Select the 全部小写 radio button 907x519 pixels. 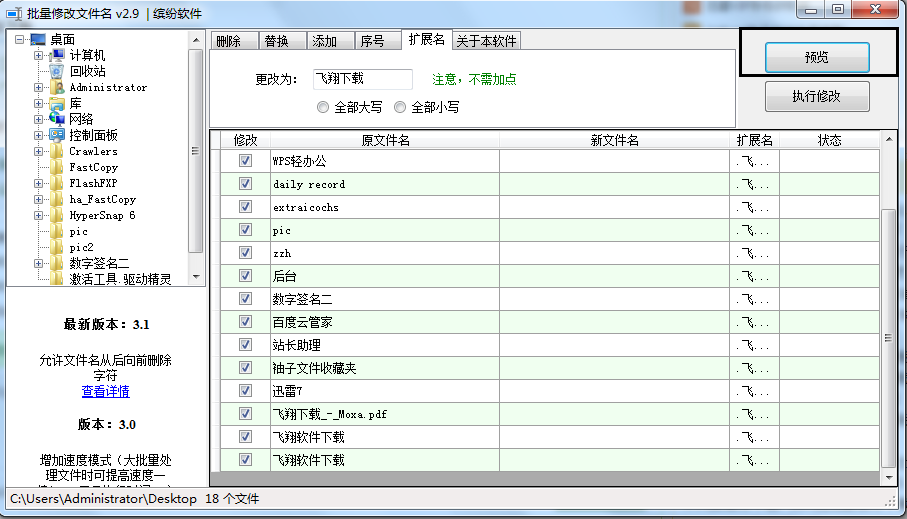tap(400, 107)
